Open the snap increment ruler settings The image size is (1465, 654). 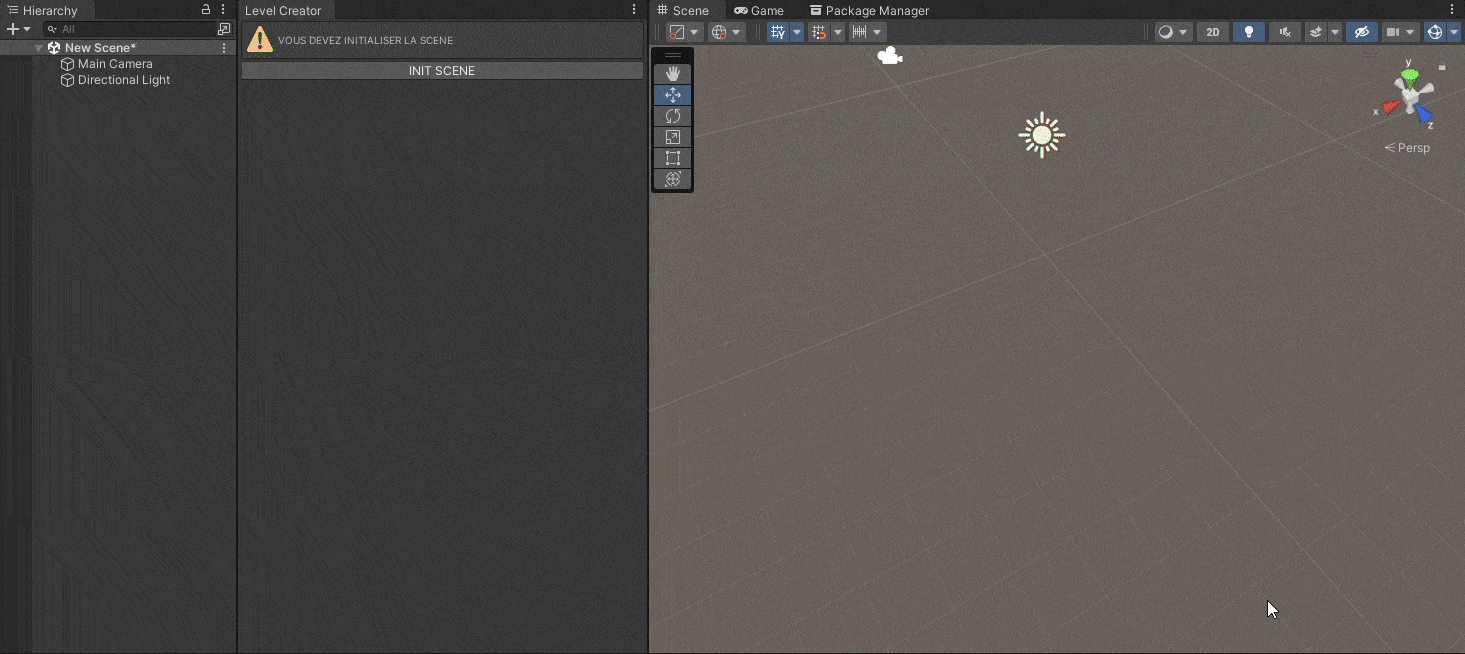(x=859, y=32)
